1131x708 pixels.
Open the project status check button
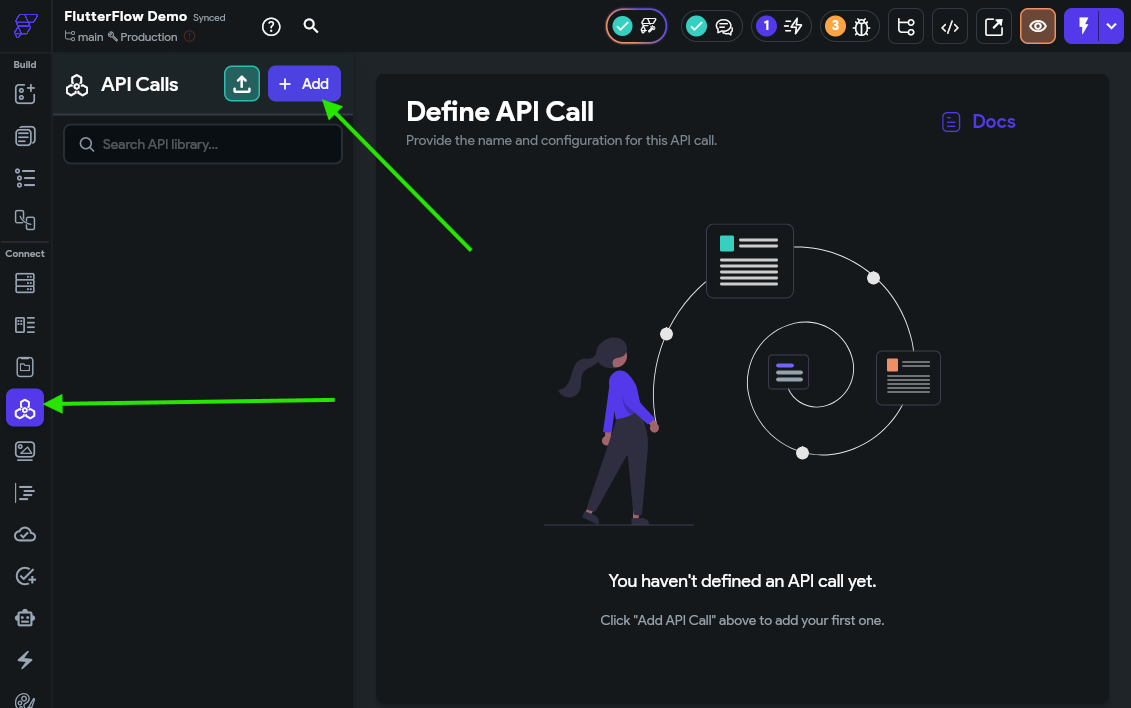636,27
